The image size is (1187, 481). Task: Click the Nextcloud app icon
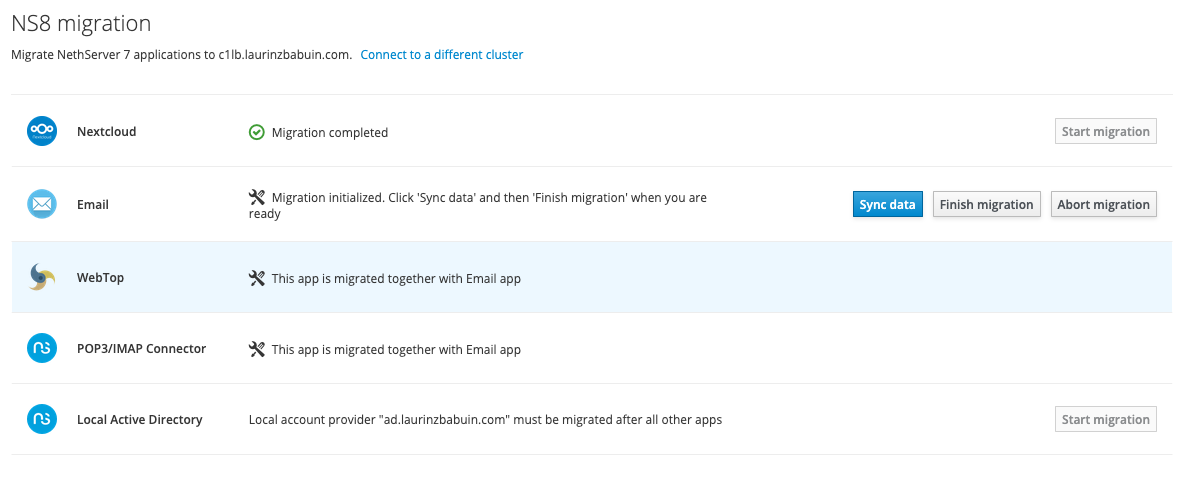(42, 131)
